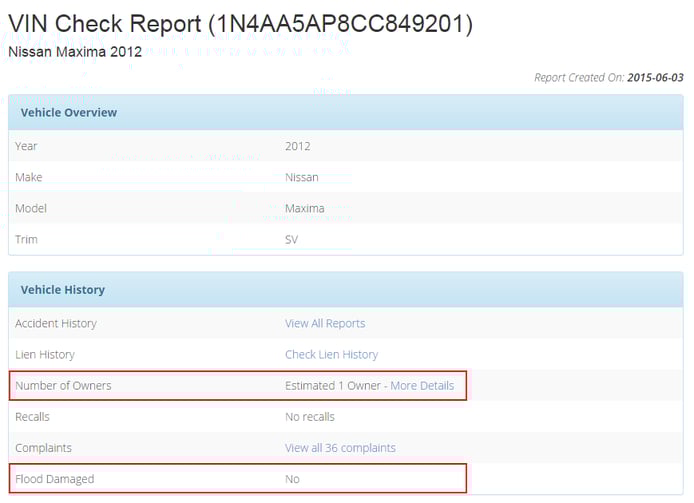This screenshot has width=694, height=503.
Task: Select the Trim row label
Action: 26,240
